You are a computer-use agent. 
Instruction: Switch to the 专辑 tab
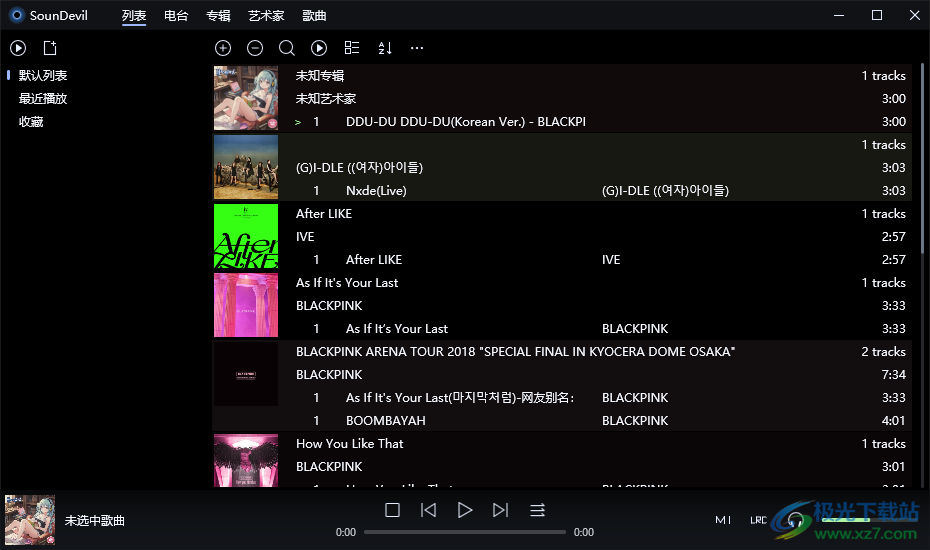point(218,16)
